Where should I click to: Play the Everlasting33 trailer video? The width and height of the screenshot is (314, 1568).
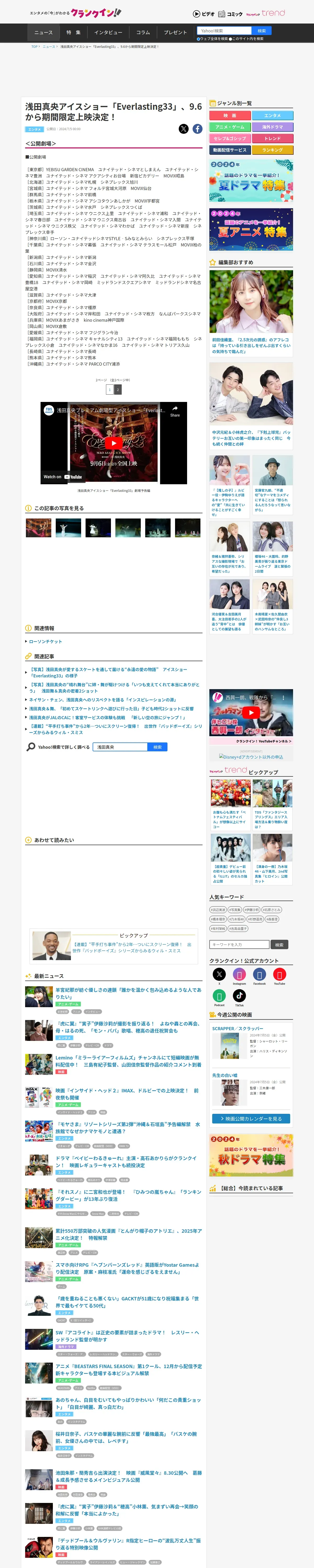click(x=113, y=443)
